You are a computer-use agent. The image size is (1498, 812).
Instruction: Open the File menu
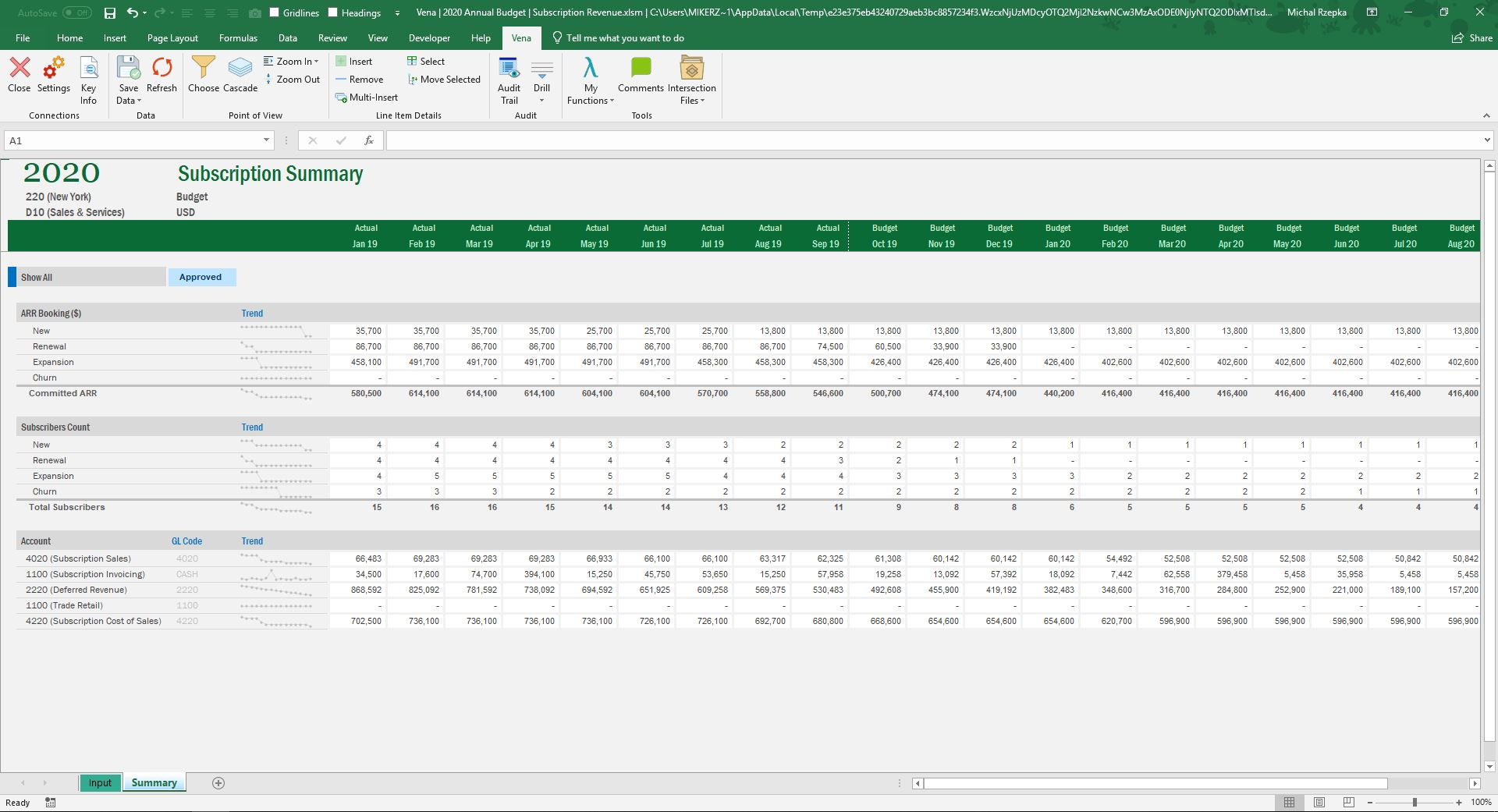(23, 38)
